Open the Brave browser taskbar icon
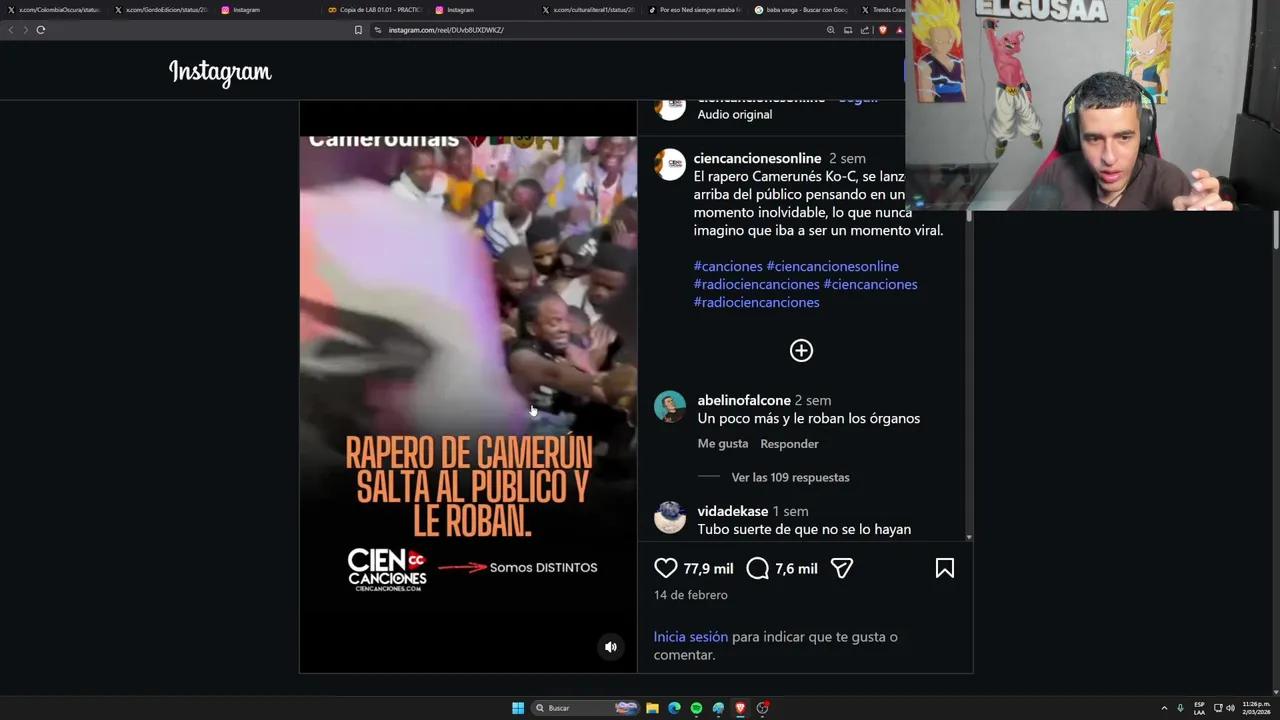Screen dimensions: 1280x720 point(740,708)
